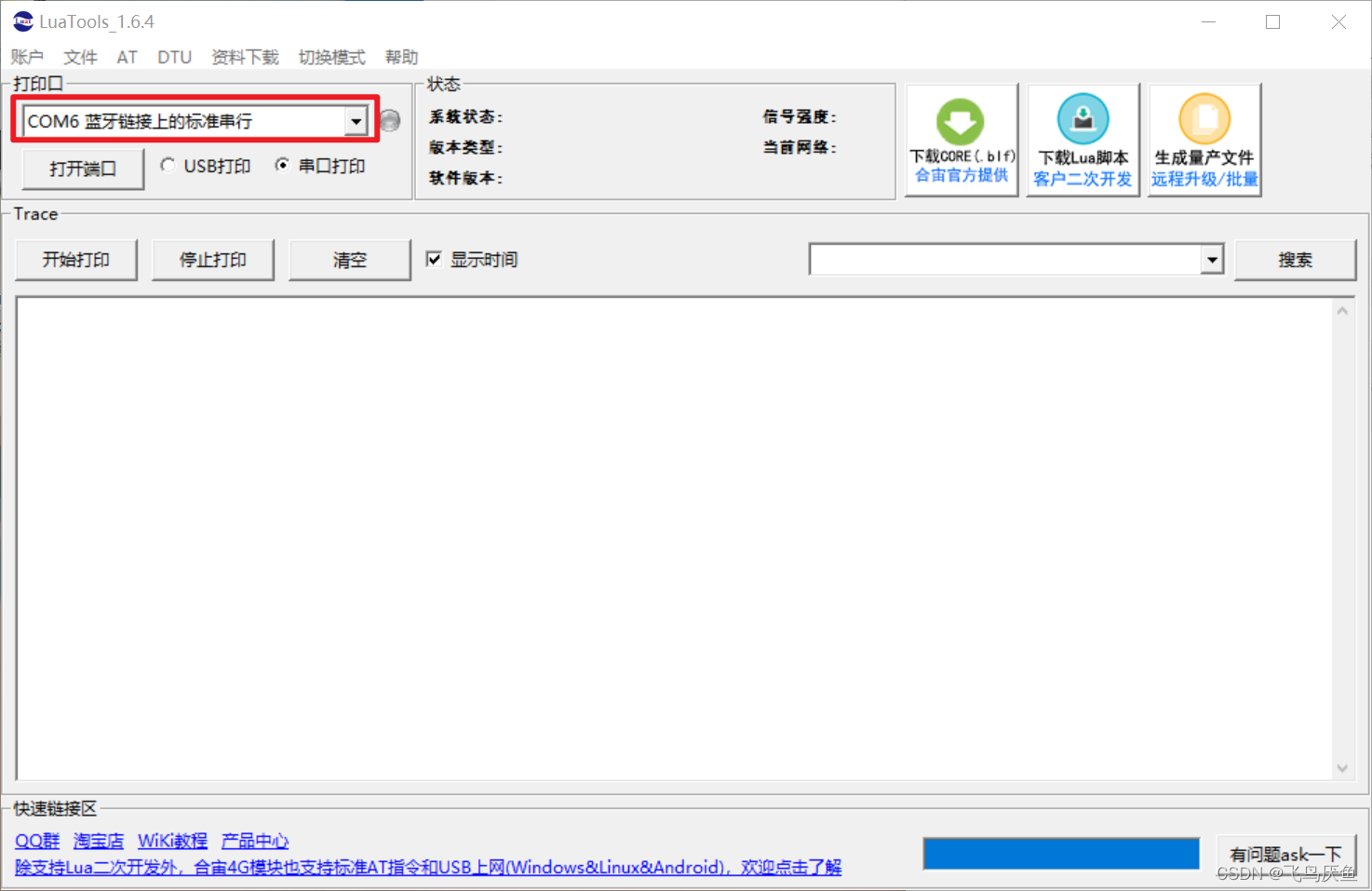Viewport: 1372px width, 891px height.
Task: Maximize the LuaTools window
Action: point(1273,21)
